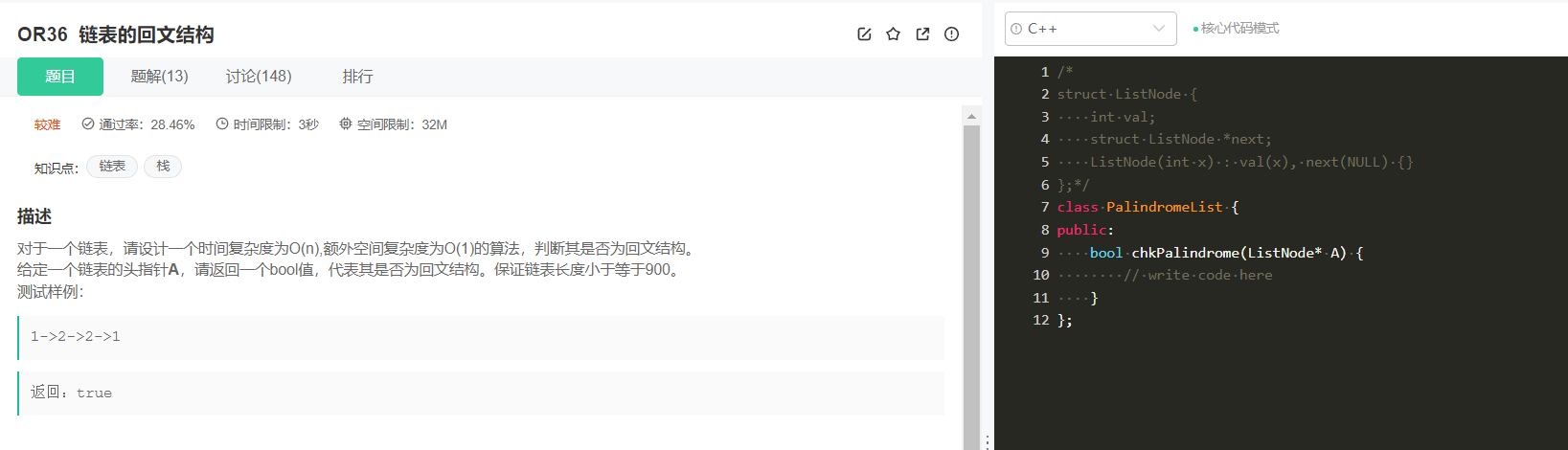
Task: Click the vertical scrollbar thumb of description
Action: click(971, 287)
